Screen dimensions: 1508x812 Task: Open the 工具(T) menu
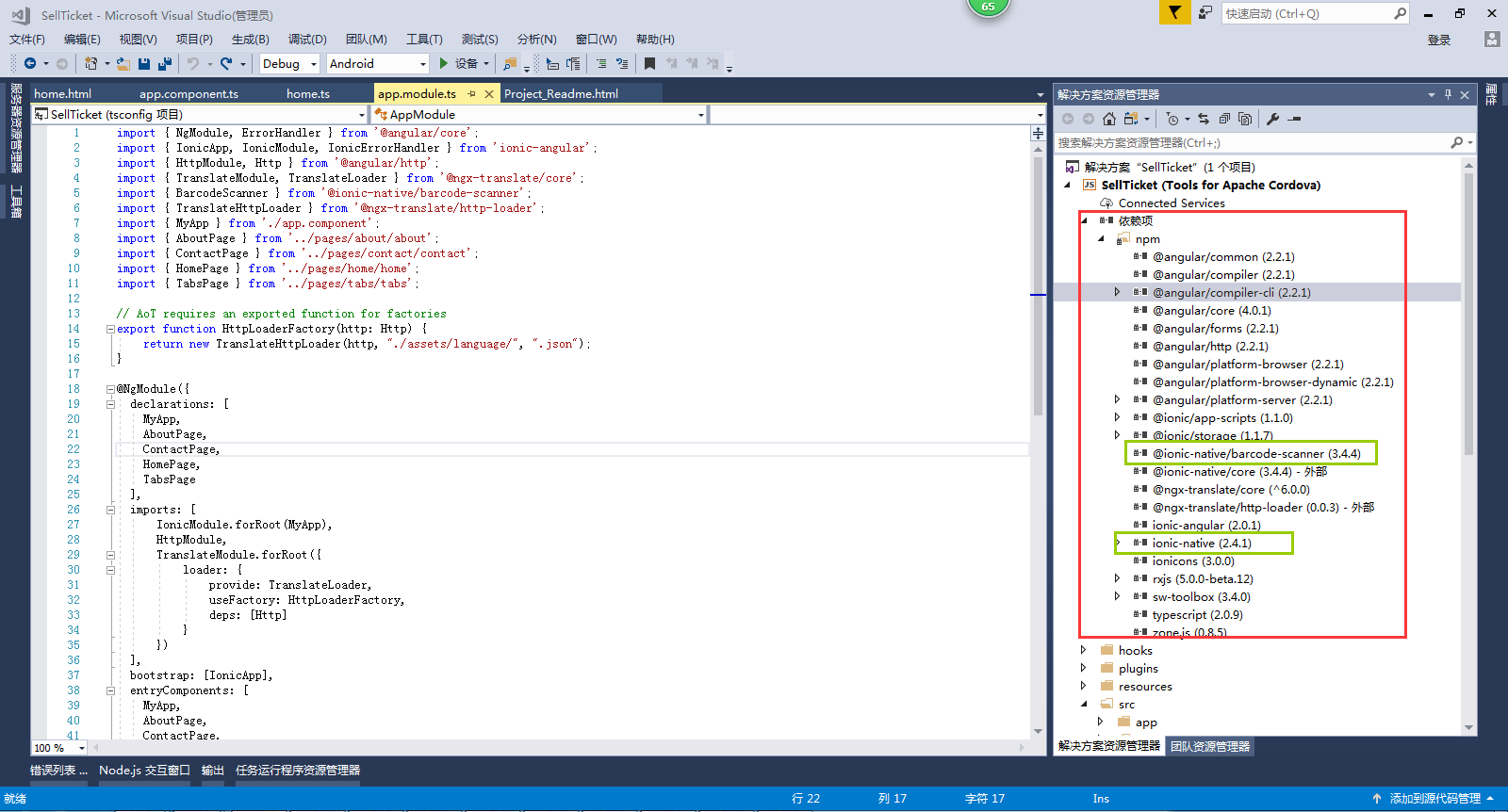[424, 39]
